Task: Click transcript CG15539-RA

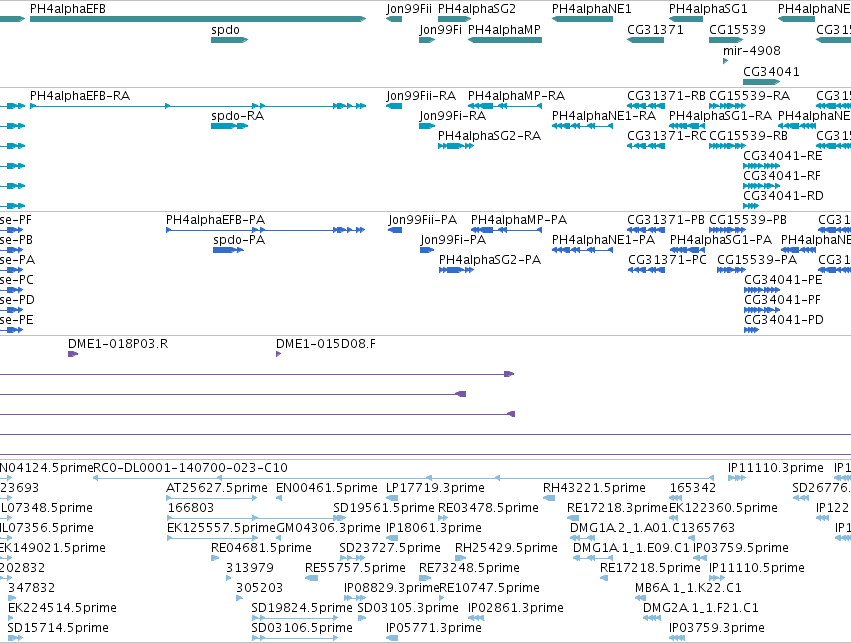Action: click(727, 106)
